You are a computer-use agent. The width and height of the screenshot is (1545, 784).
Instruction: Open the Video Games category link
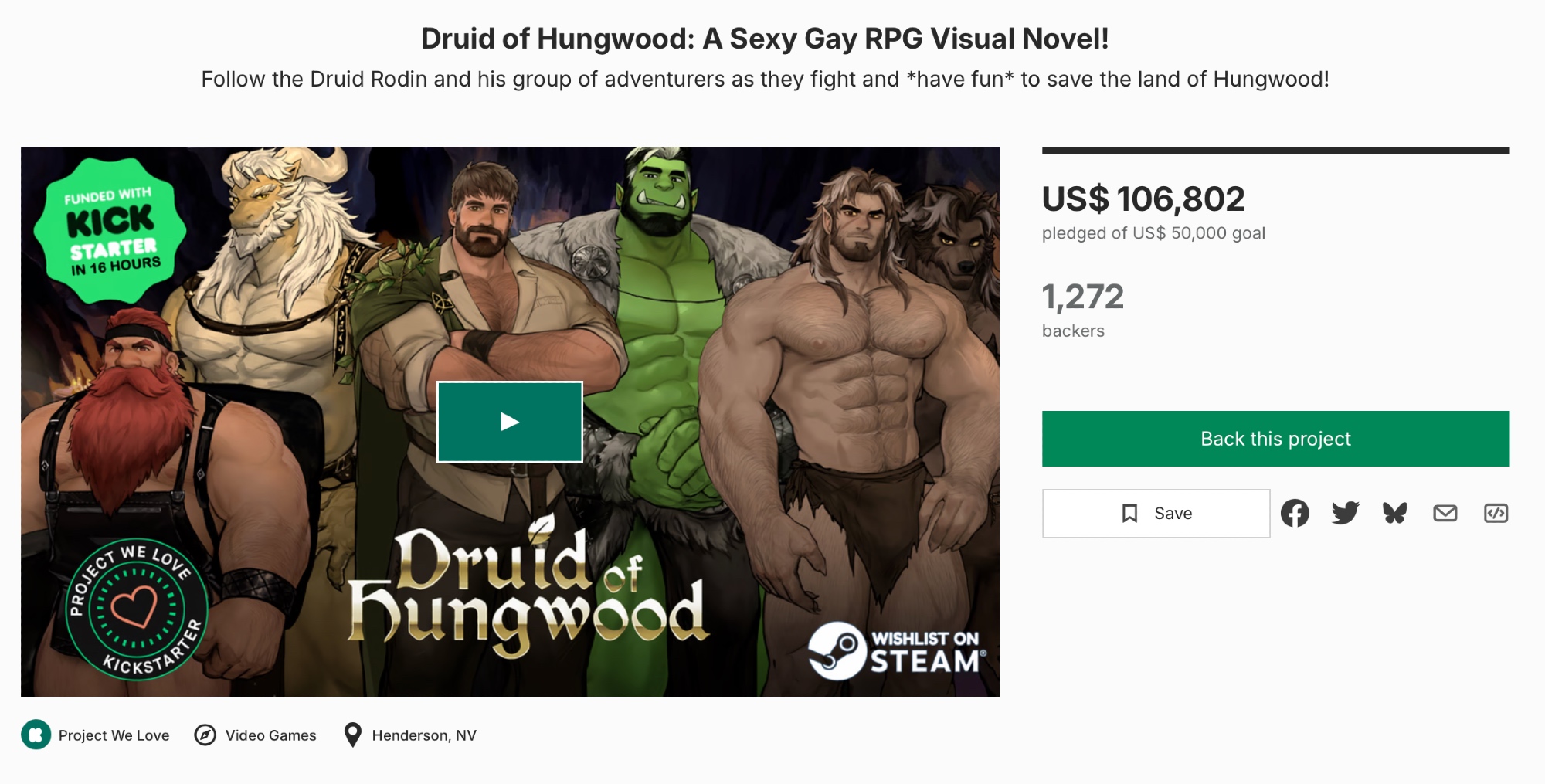click(270, 735)
